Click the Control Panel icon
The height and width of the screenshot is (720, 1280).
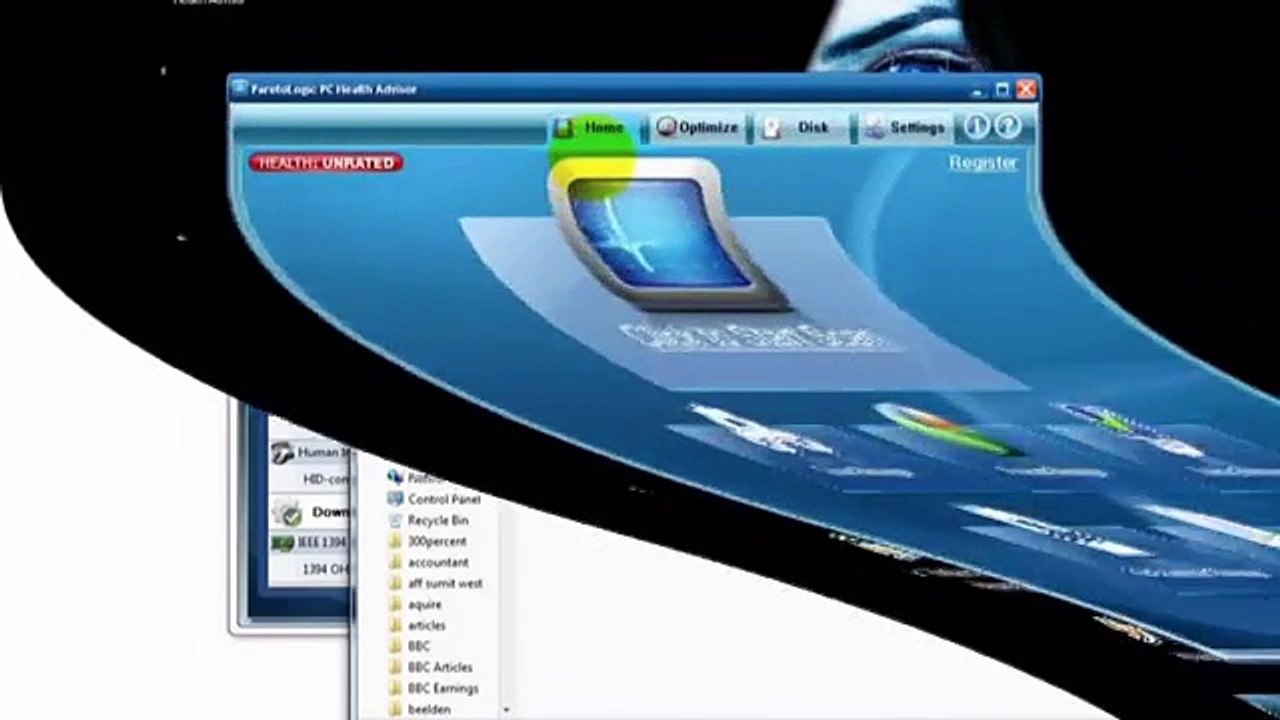[x=394, y=499]
